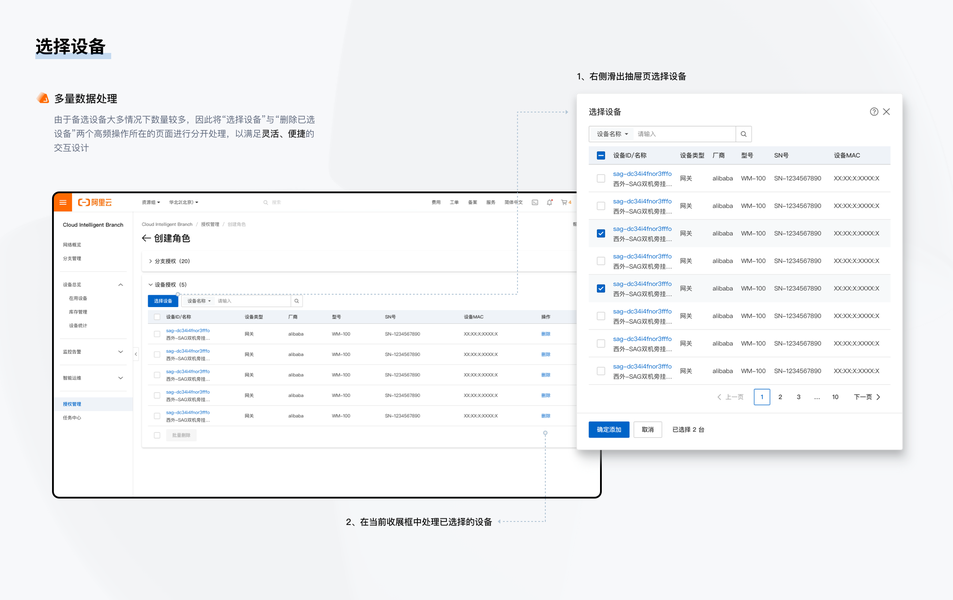
Task: Collapse 设备授权 (5) section
Action: (x=168, y=284)
